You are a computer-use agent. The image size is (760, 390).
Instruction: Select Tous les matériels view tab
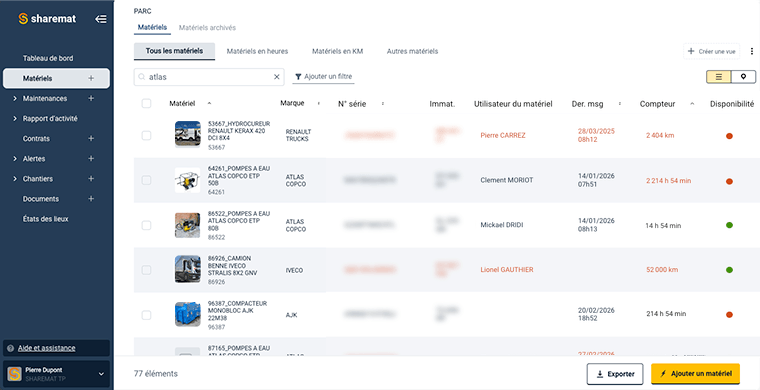tap(174, 51)
